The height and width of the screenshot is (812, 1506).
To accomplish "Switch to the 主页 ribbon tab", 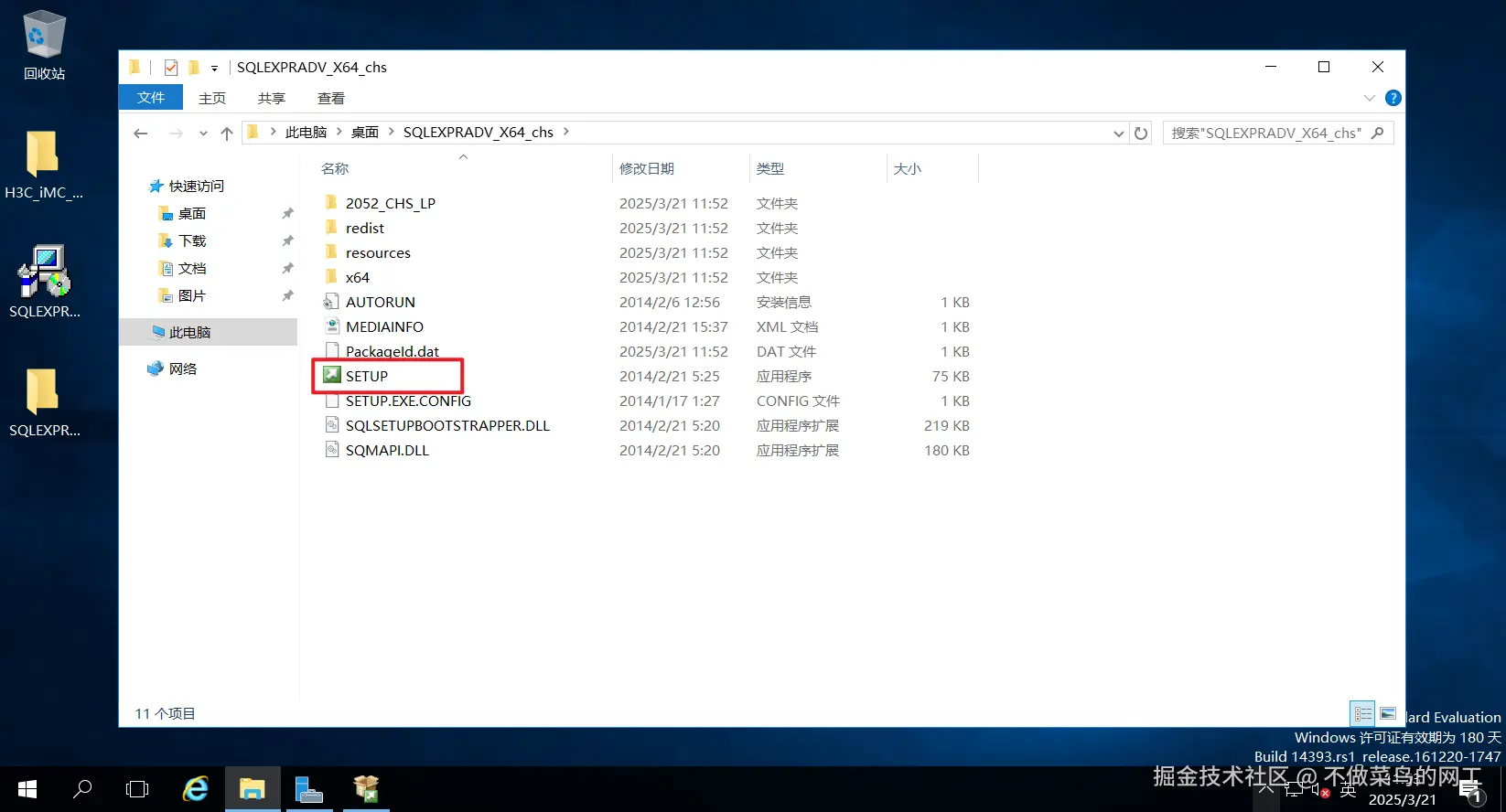I will tap(212, 98).
